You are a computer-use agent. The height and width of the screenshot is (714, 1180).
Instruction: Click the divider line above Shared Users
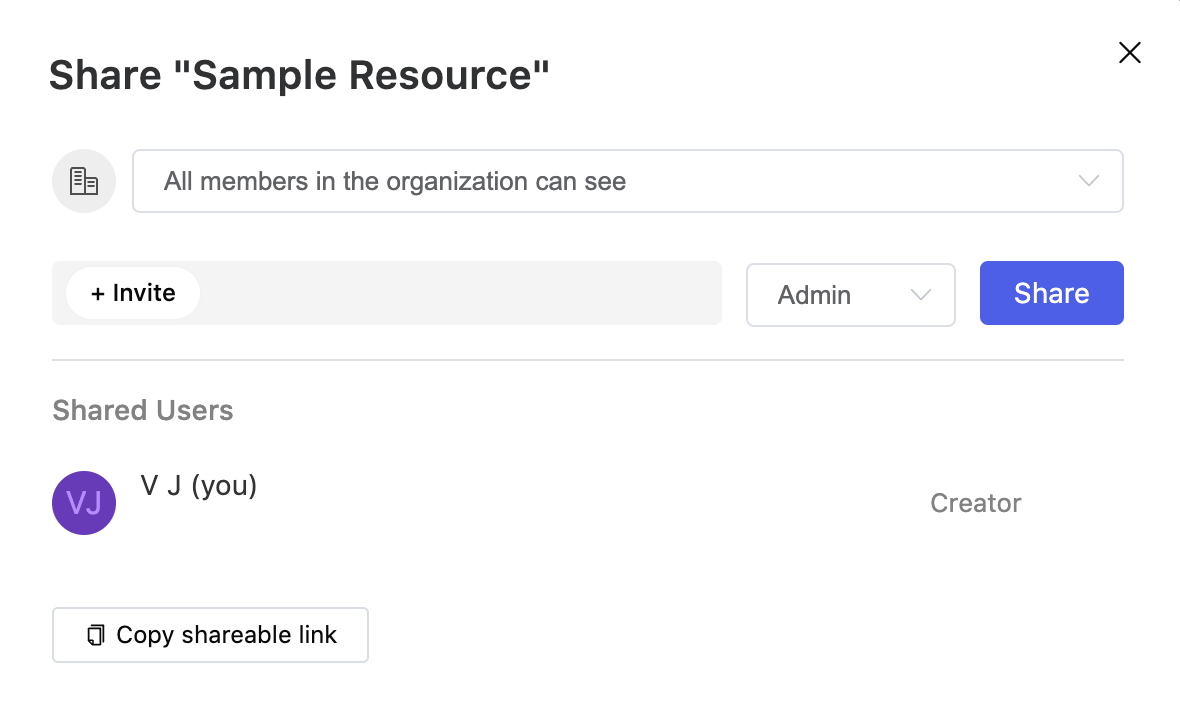pyautogui.click(x=588, y=359)
